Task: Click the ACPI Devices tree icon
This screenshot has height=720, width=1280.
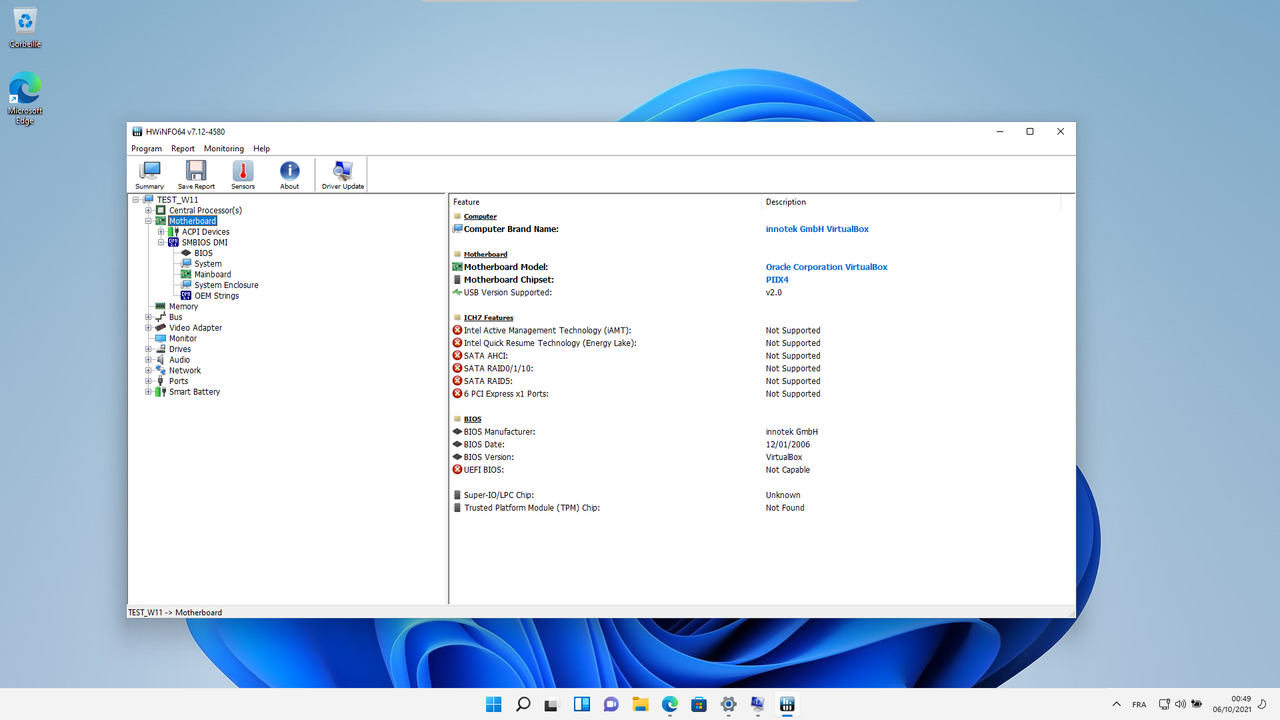Action: [174, 232]
